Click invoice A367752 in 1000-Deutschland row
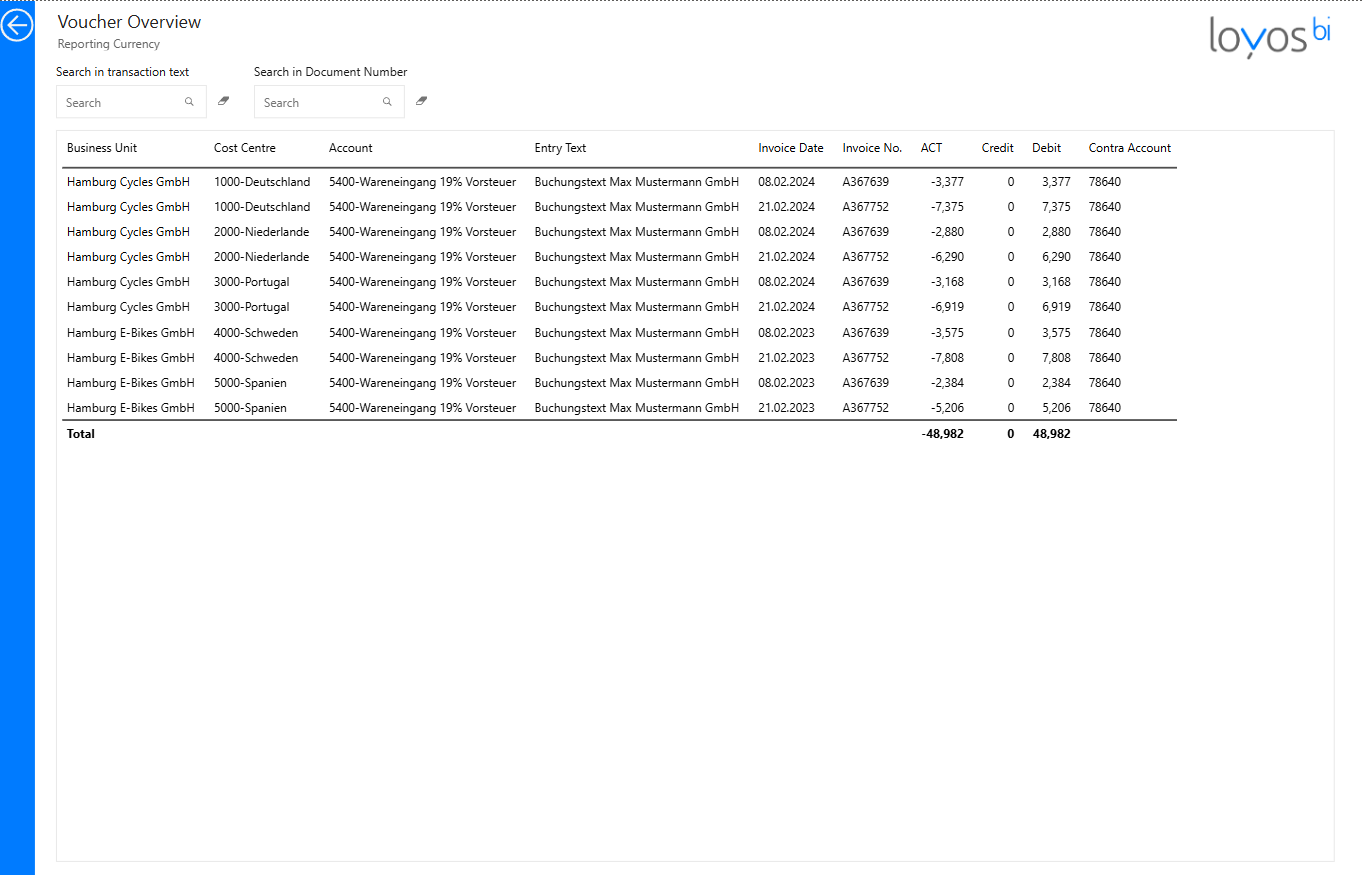1362x875 pixels. (866, 207)
